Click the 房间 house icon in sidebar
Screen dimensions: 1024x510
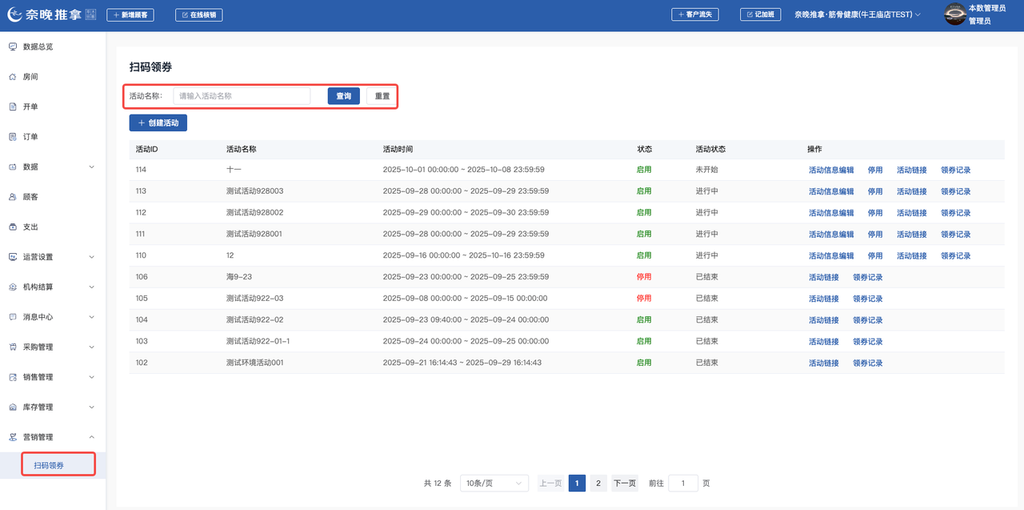[12, 77]
